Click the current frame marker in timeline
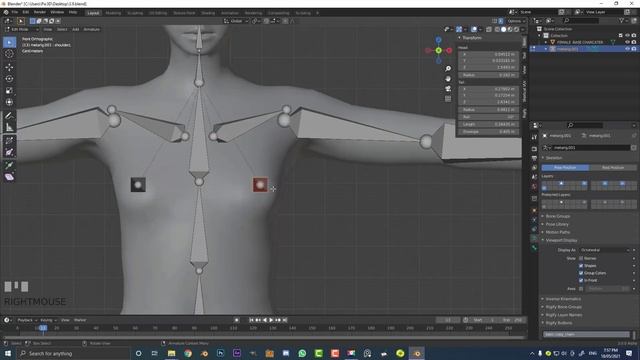The width and height of the screenshot is (640, 360). coord(42,328)
